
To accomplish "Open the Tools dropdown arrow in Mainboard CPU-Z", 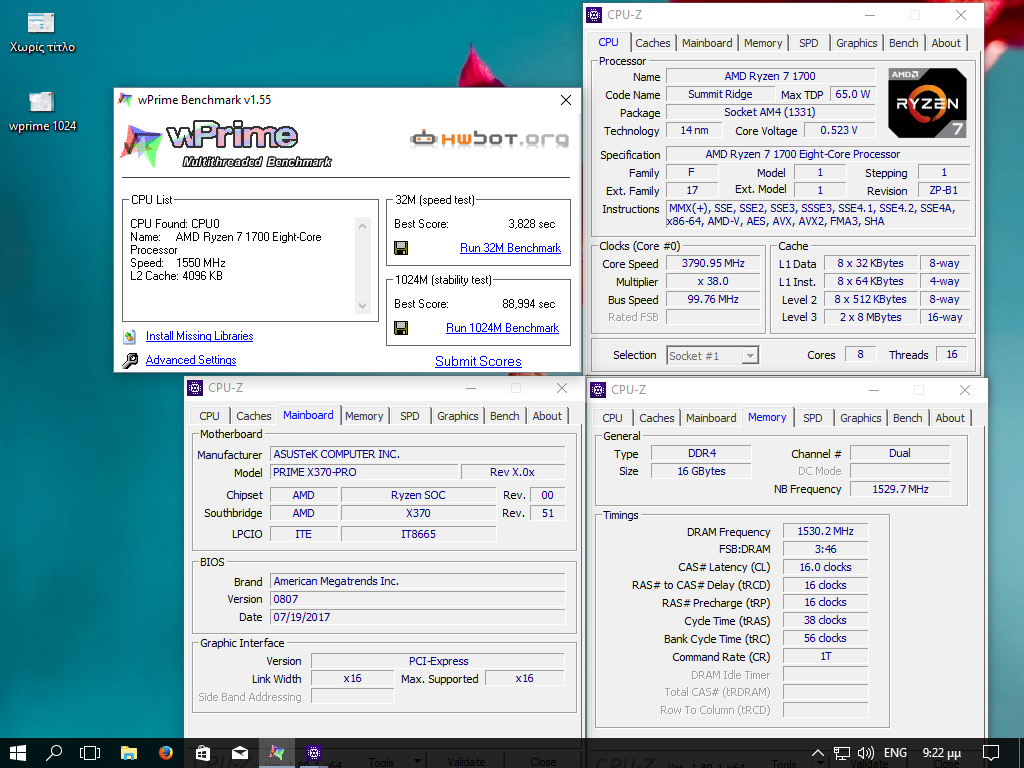I will (x=415, y=761).
